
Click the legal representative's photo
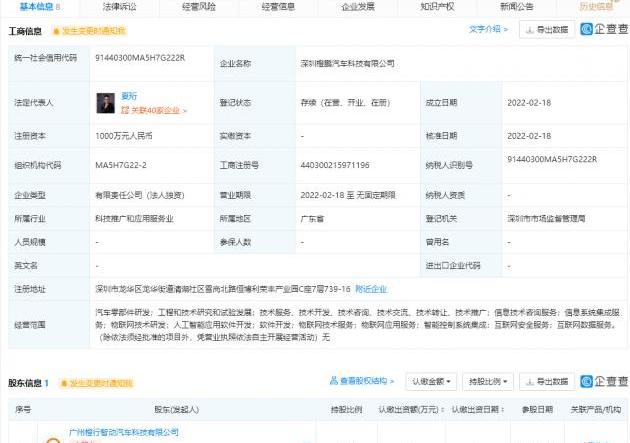(106, 103)
